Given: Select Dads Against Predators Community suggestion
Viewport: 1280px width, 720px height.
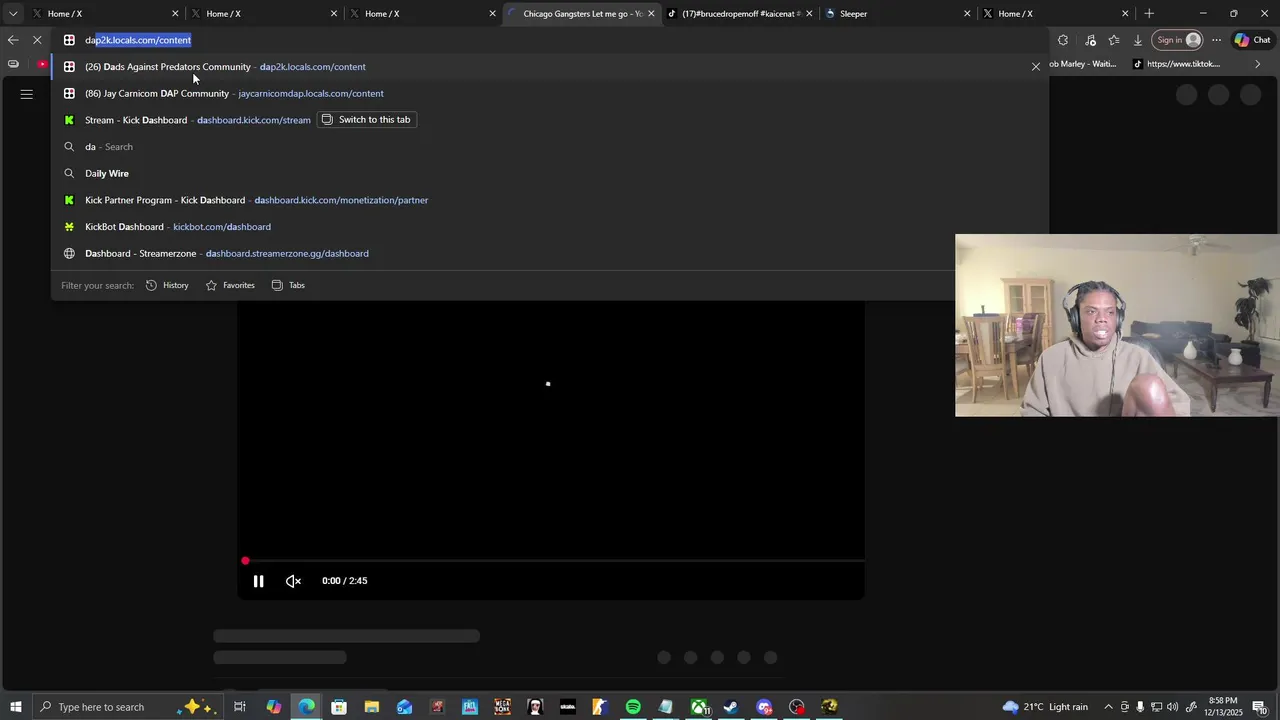Looking at the screenshot, I should (550, 67).
